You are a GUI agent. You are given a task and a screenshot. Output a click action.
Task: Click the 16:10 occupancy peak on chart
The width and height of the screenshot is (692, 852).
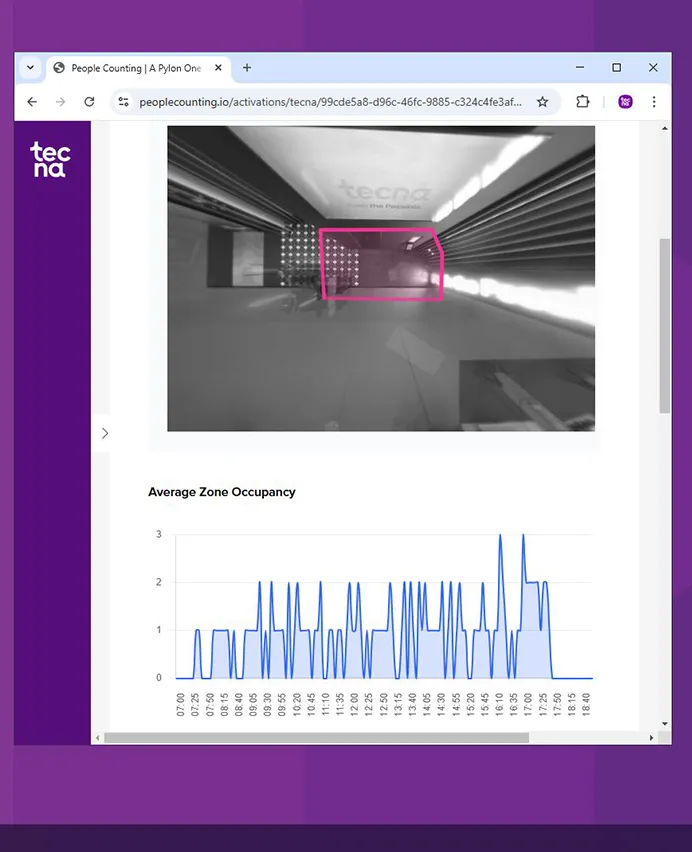click(500, 535)
